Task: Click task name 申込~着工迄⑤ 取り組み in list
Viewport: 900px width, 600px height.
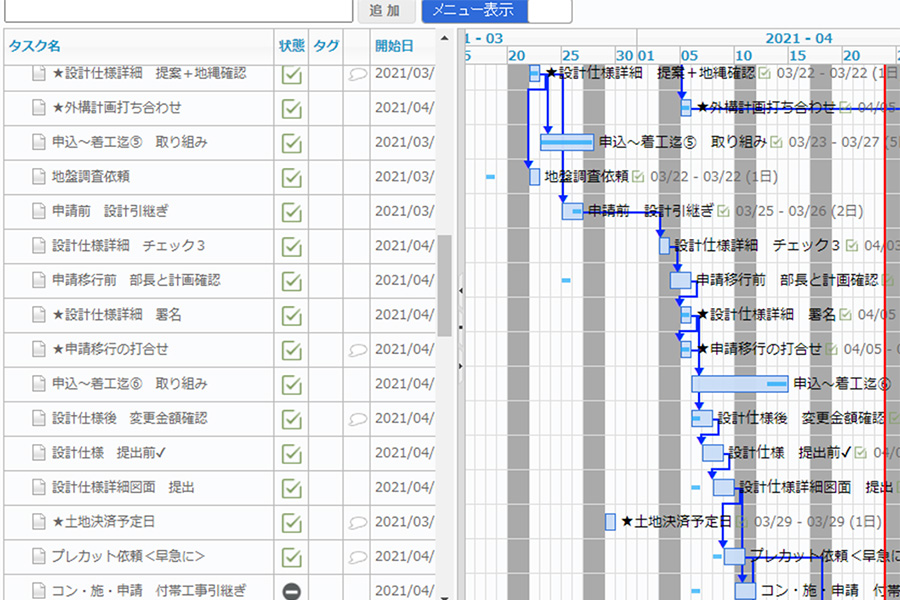Action: click(x=130, y=142)
